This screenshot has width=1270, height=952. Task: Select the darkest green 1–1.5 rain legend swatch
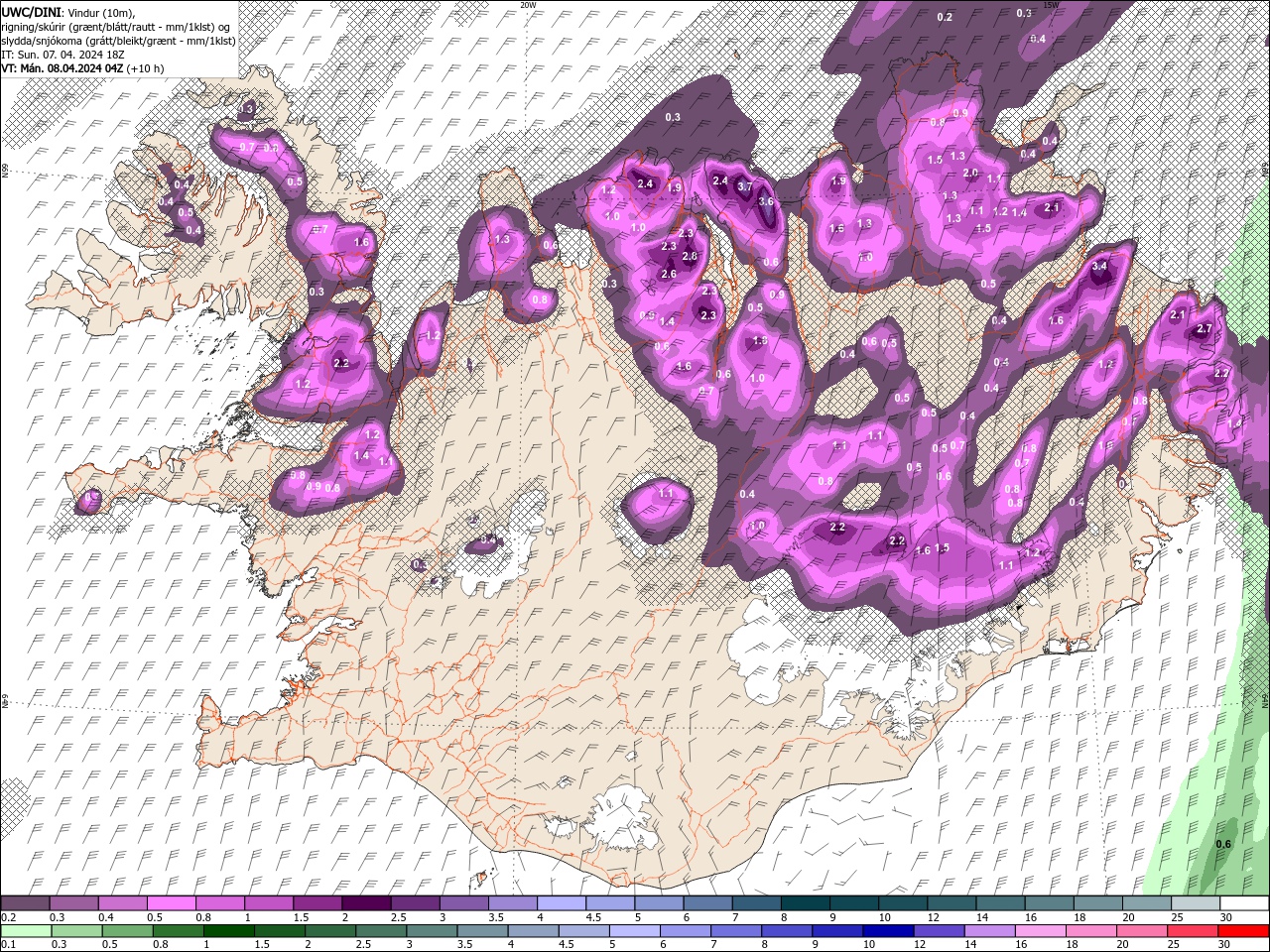click(x=228, y=931)
